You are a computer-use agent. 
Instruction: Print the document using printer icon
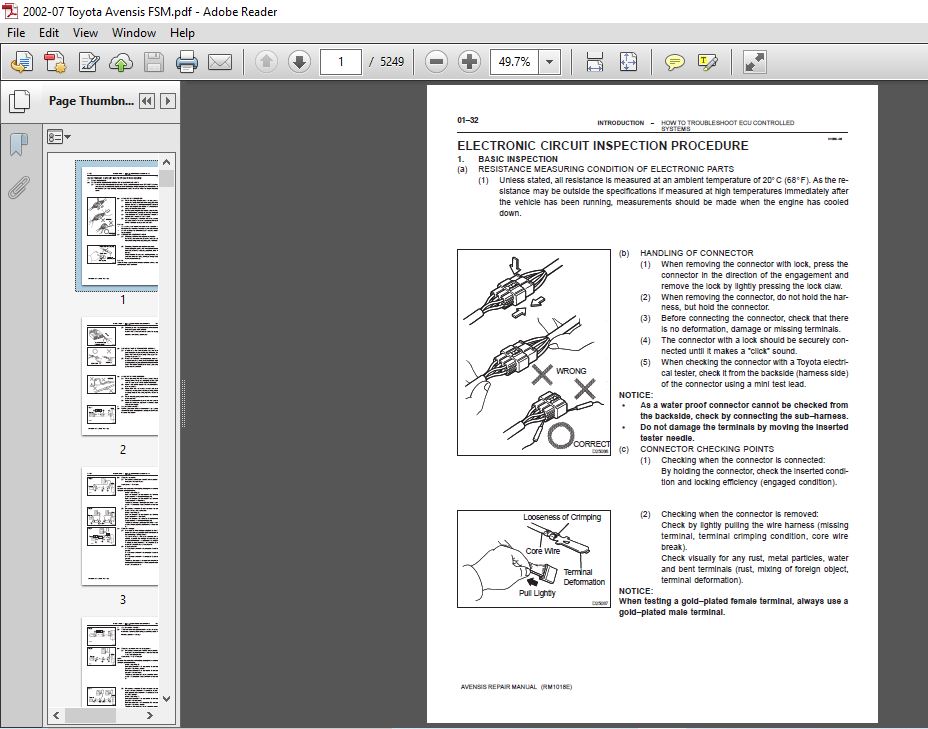(186, 62)
